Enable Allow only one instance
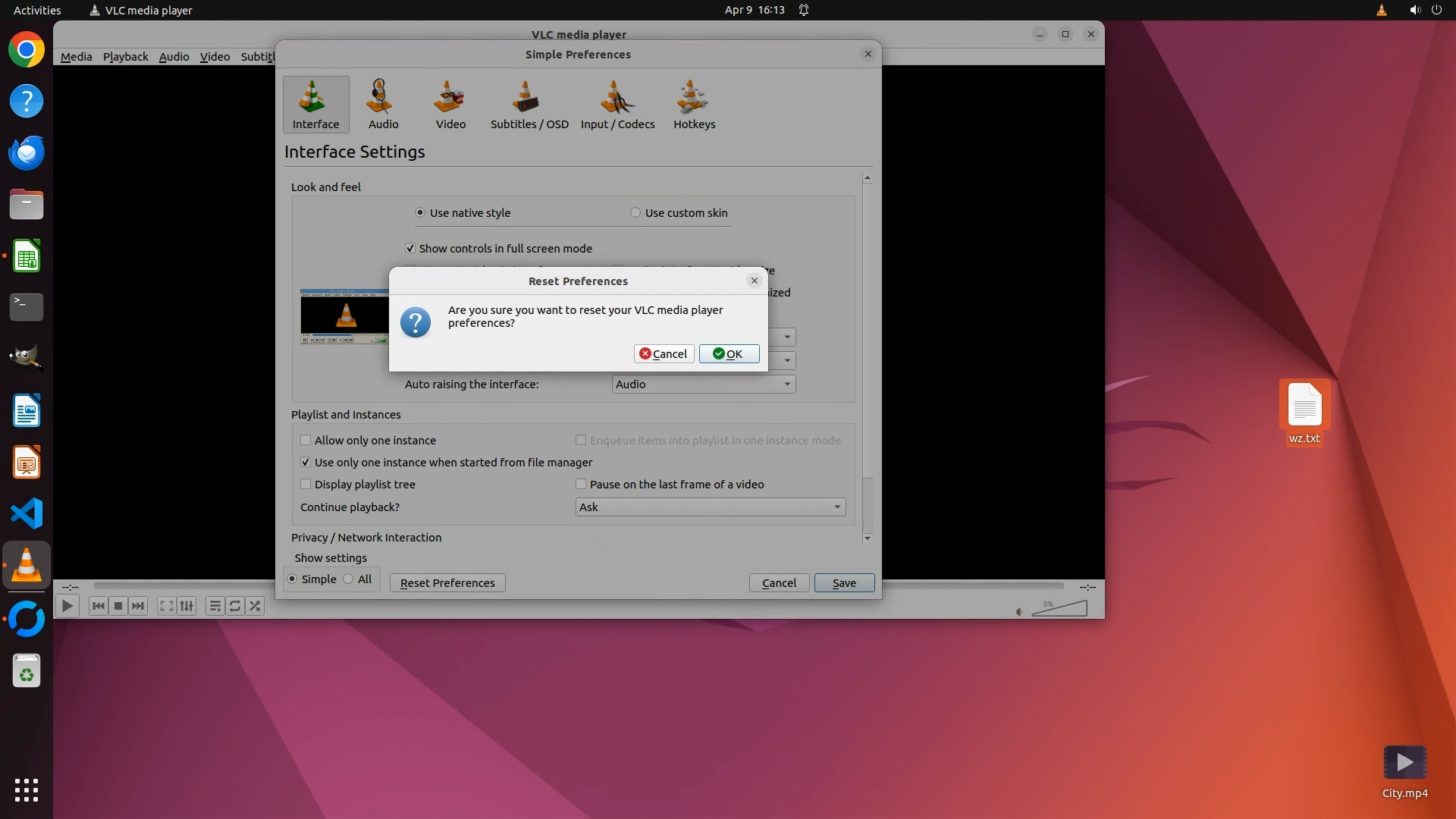This screenshot has height=819, width=1456. 306,440
